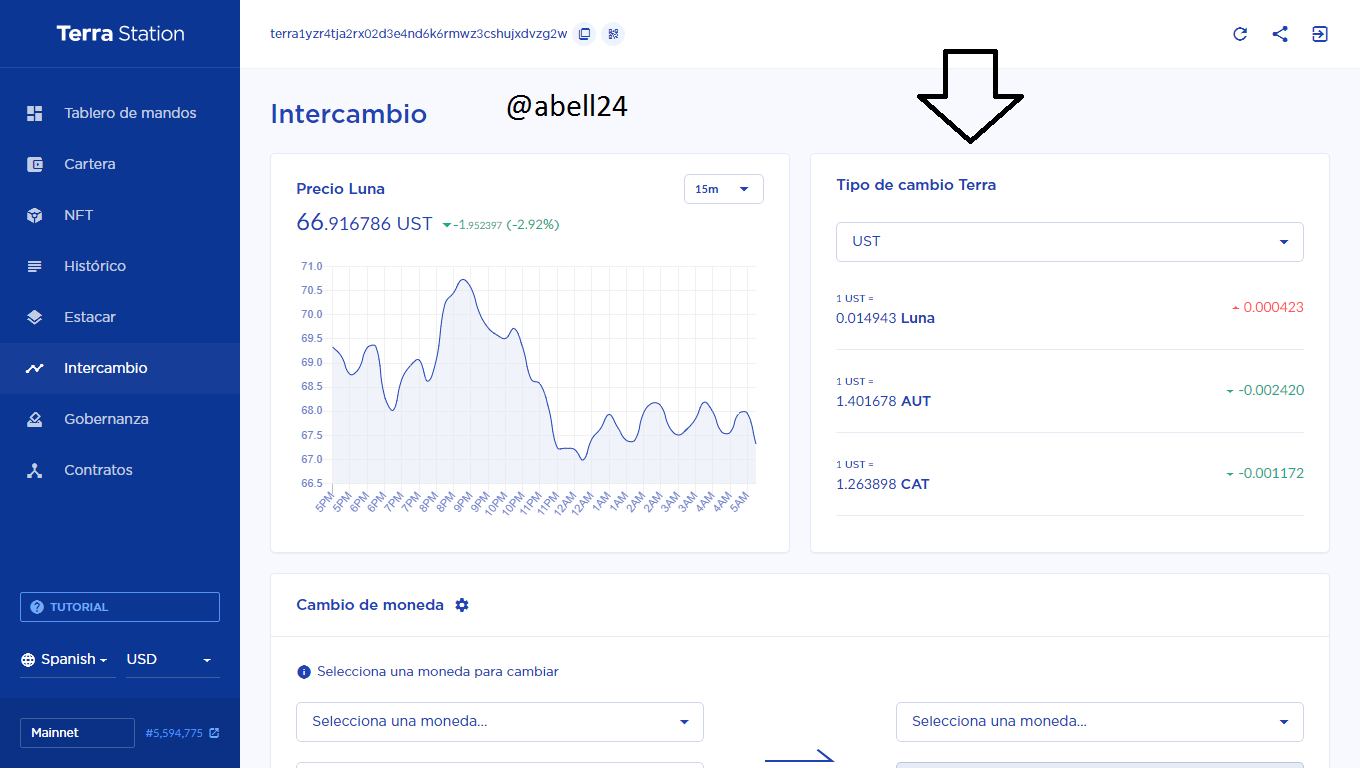The height and width of the screenshot is (768, 1360).
Task: Open the UST exchange rate currency dropdown
Action: (x=1070, y=242)
